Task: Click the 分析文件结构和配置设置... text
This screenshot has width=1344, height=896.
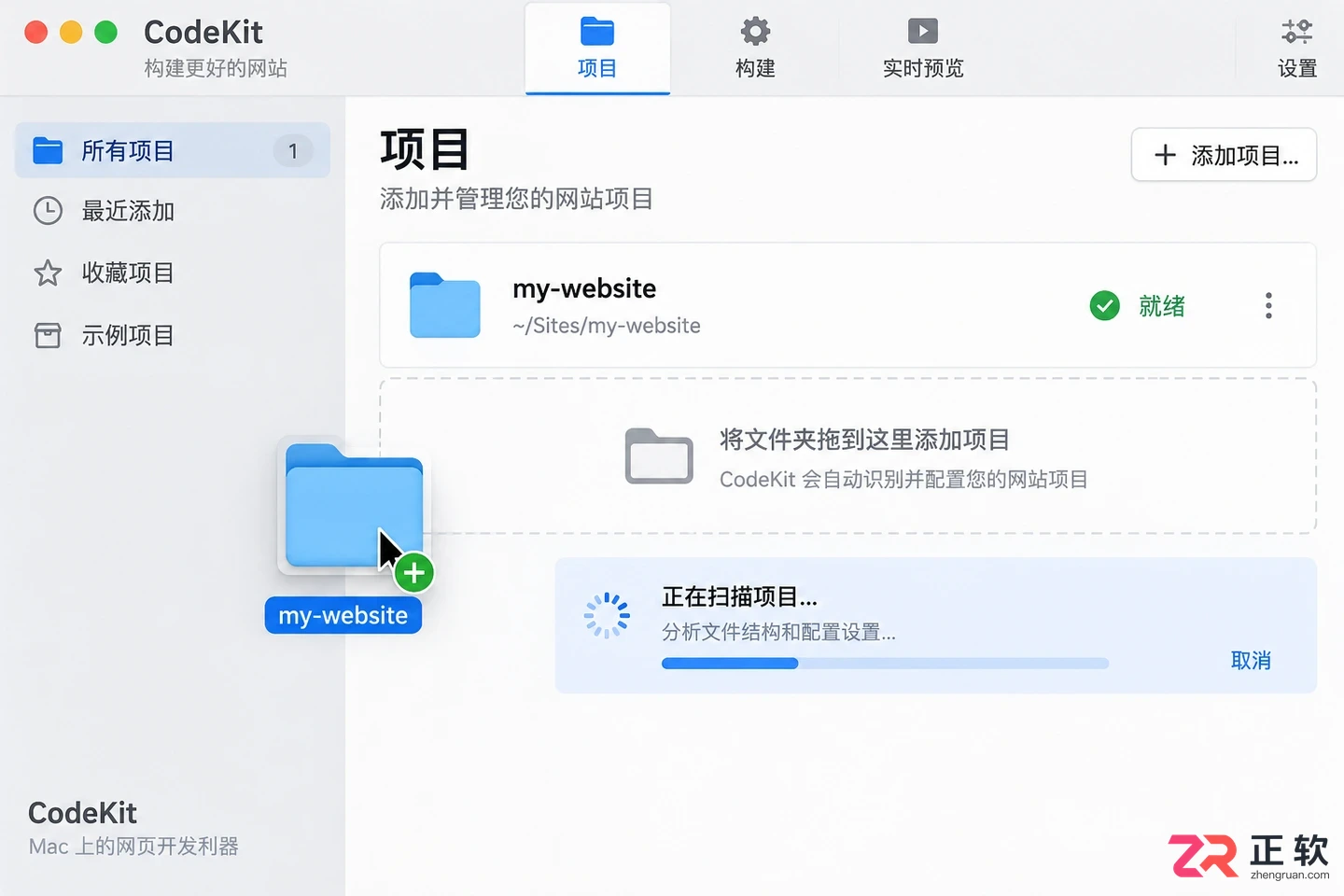Action: (x=778, y=632)
